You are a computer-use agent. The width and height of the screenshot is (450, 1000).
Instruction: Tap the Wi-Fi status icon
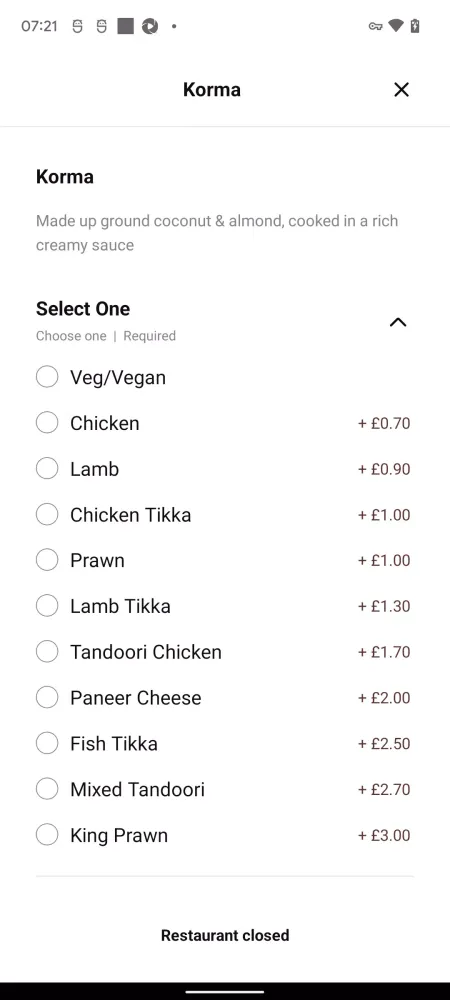pos(396,26)
